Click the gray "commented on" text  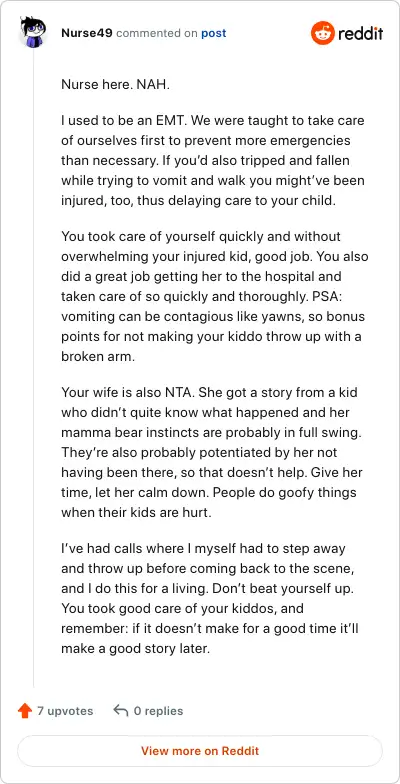tap(157, 34)
